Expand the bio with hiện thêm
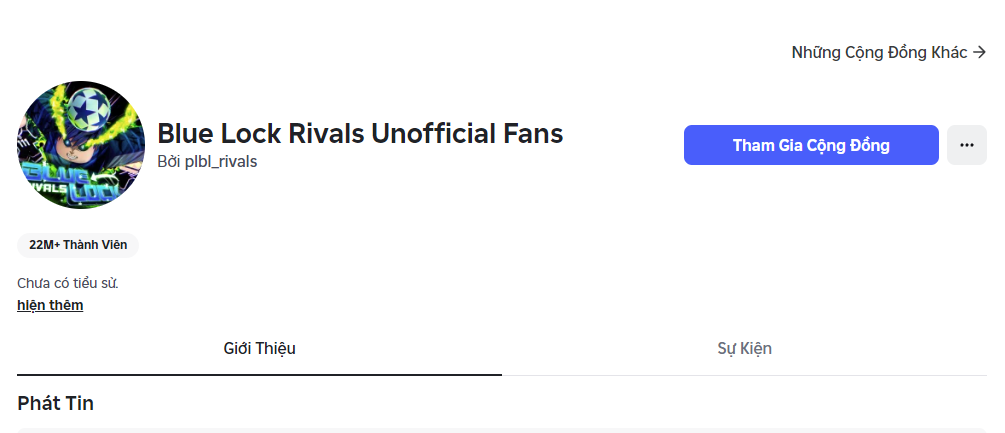The image size is (1005, 433). tap(50, 305)
